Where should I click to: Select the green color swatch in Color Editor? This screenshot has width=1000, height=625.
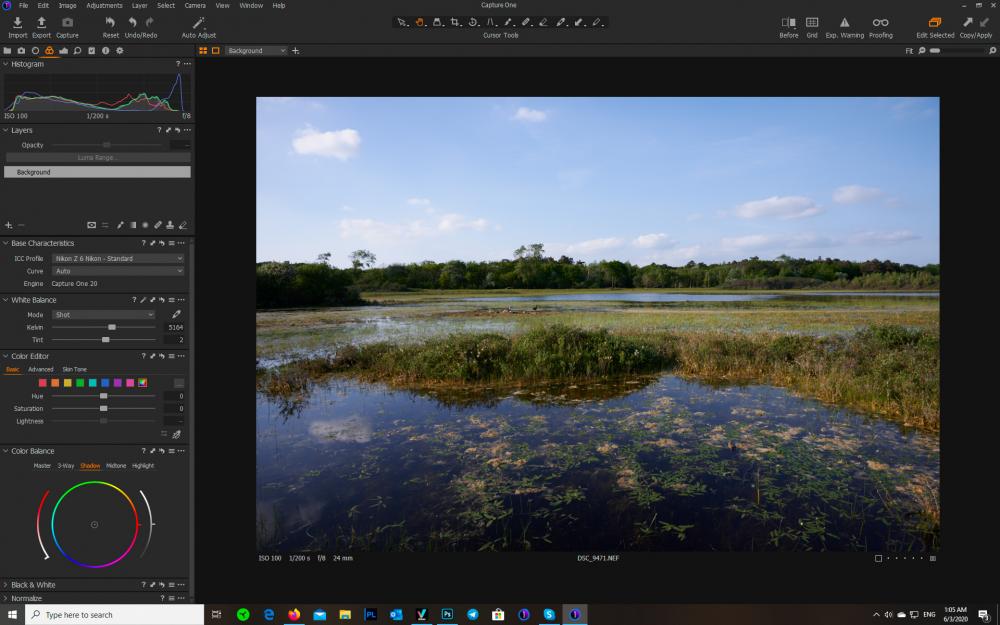80,383
